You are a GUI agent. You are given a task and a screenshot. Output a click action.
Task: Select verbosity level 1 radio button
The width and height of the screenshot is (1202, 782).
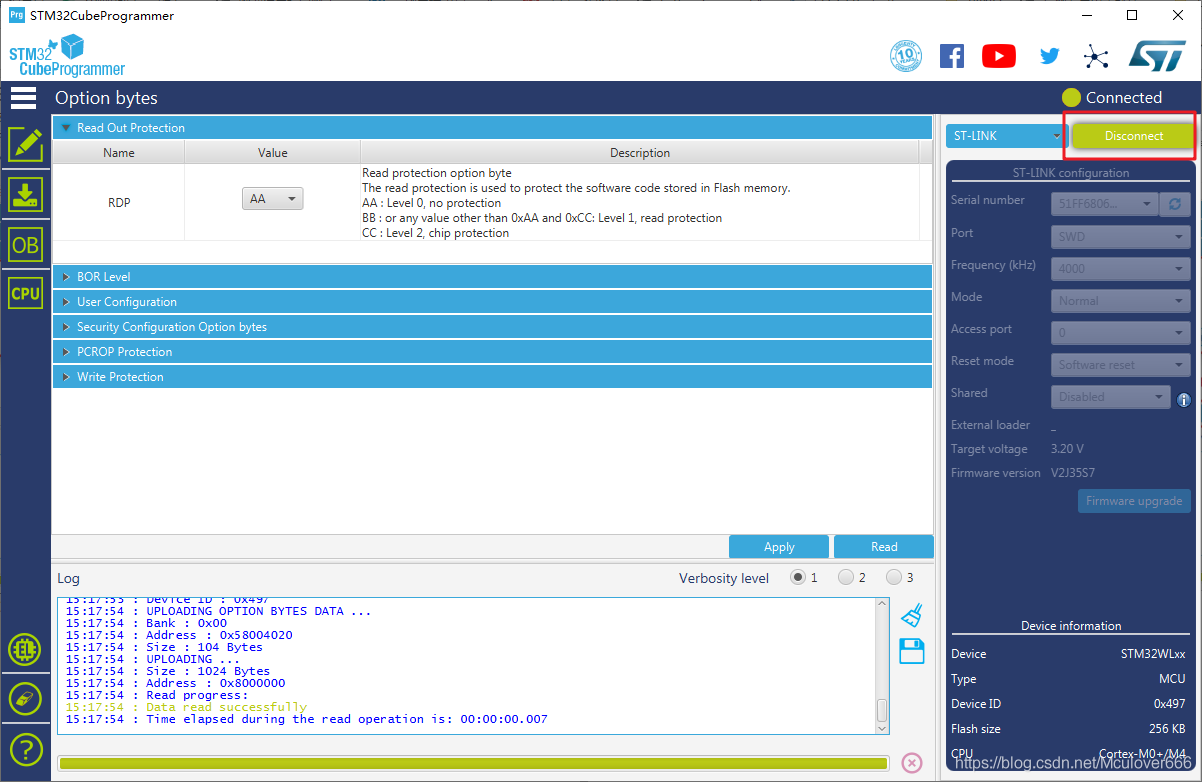[x=797, y=577]
